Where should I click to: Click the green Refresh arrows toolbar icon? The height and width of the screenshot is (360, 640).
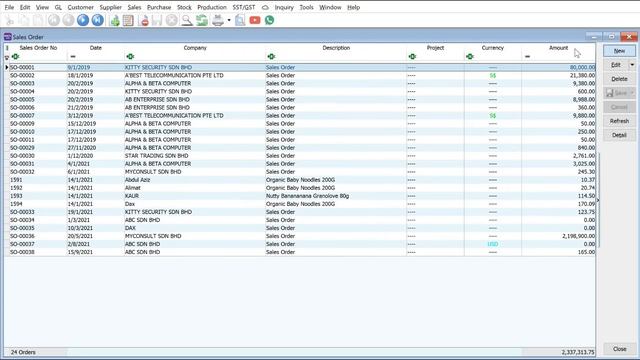point(202,20)
